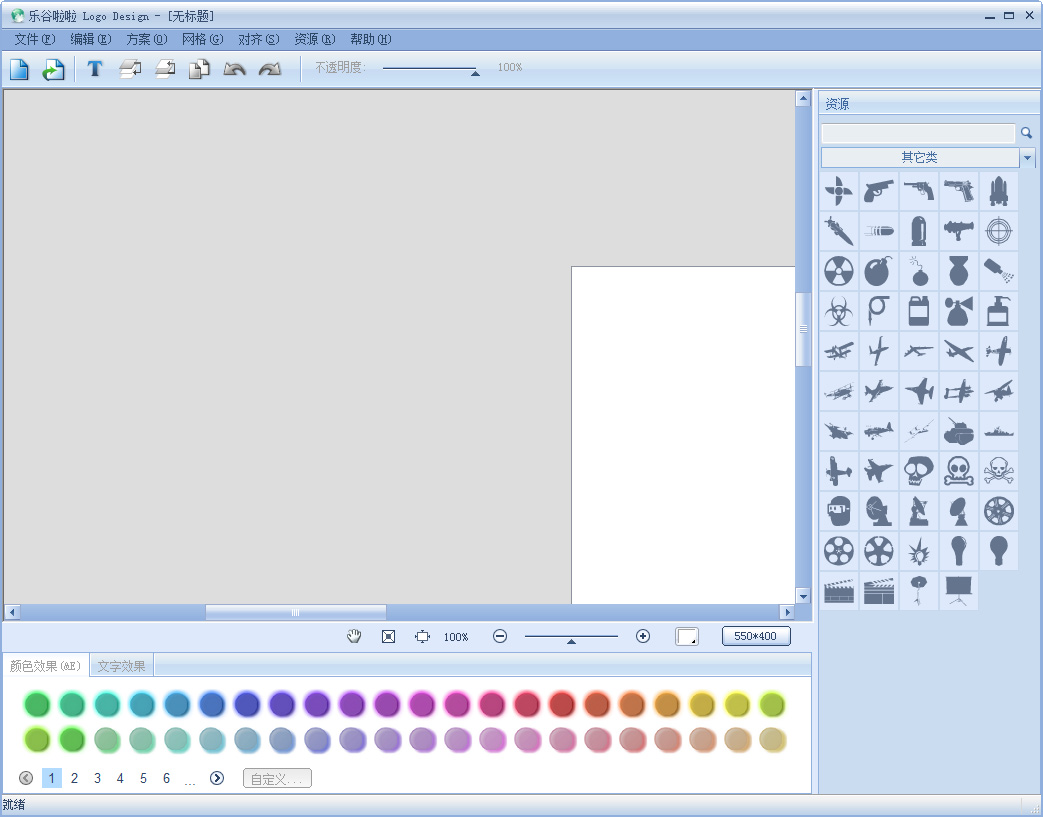This screenshot has height=817, width=1043.
Task: Select the hand pan tool
Action: pyautogui.click(x=354, y=637)
